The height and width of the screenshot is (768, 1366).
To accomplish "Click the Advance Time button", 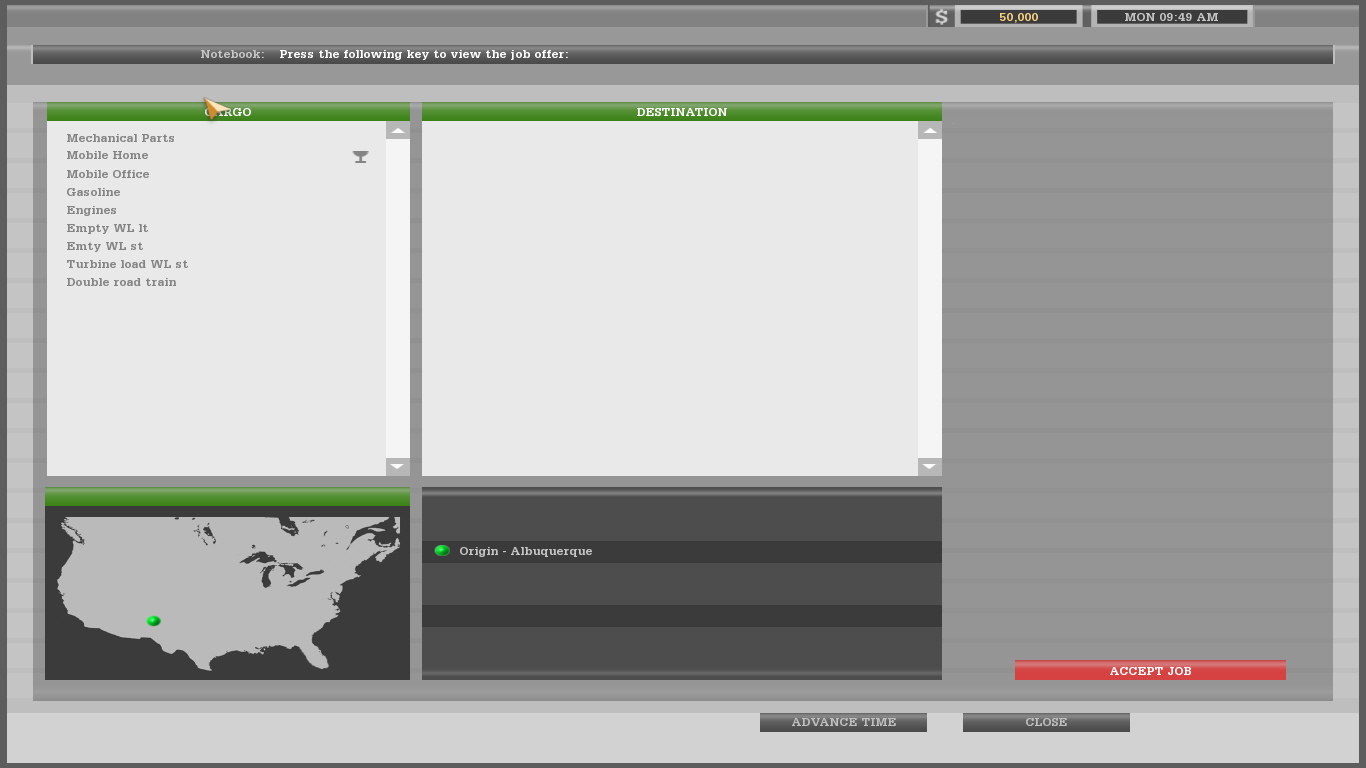I will [843, 722].
